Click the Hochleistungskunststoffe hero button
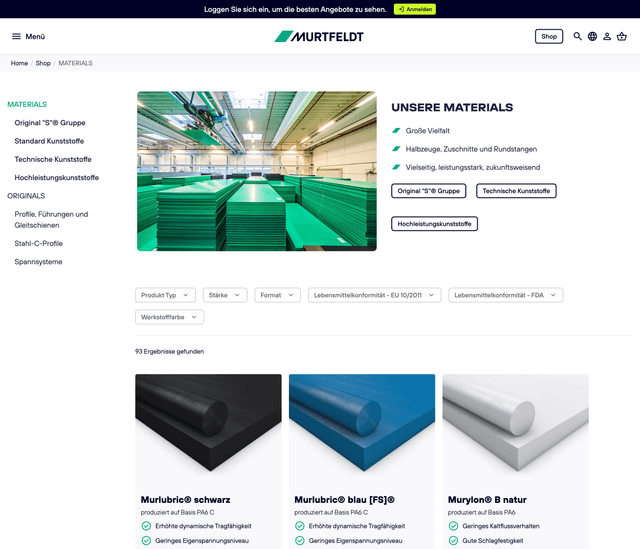640x549 pixels. (434, 224)
